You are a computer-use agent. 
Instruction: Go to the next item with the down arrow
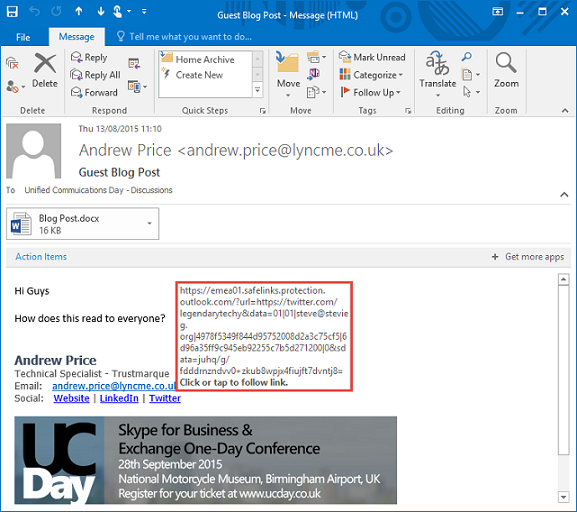[101, 11]
